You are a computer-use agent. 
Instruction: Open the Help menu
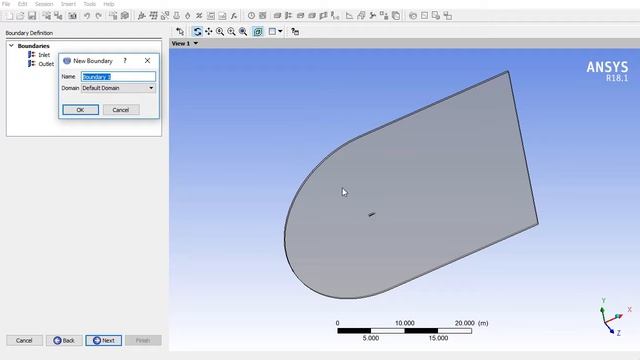(109, 4)
